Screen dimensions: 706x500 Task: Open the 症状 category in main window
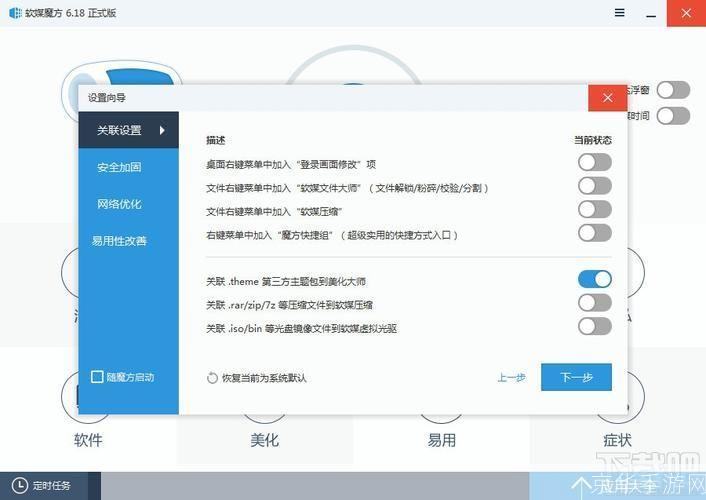coord(617,440)
